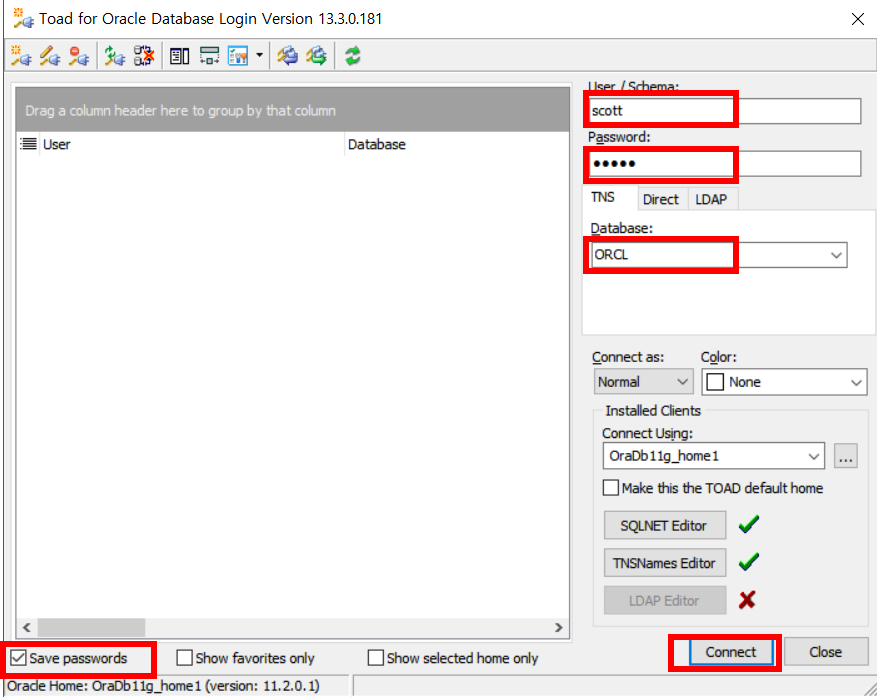Click the export connections green-arrow icon
The width and height of the screenshot is (877, 697).
coord(317,56)
